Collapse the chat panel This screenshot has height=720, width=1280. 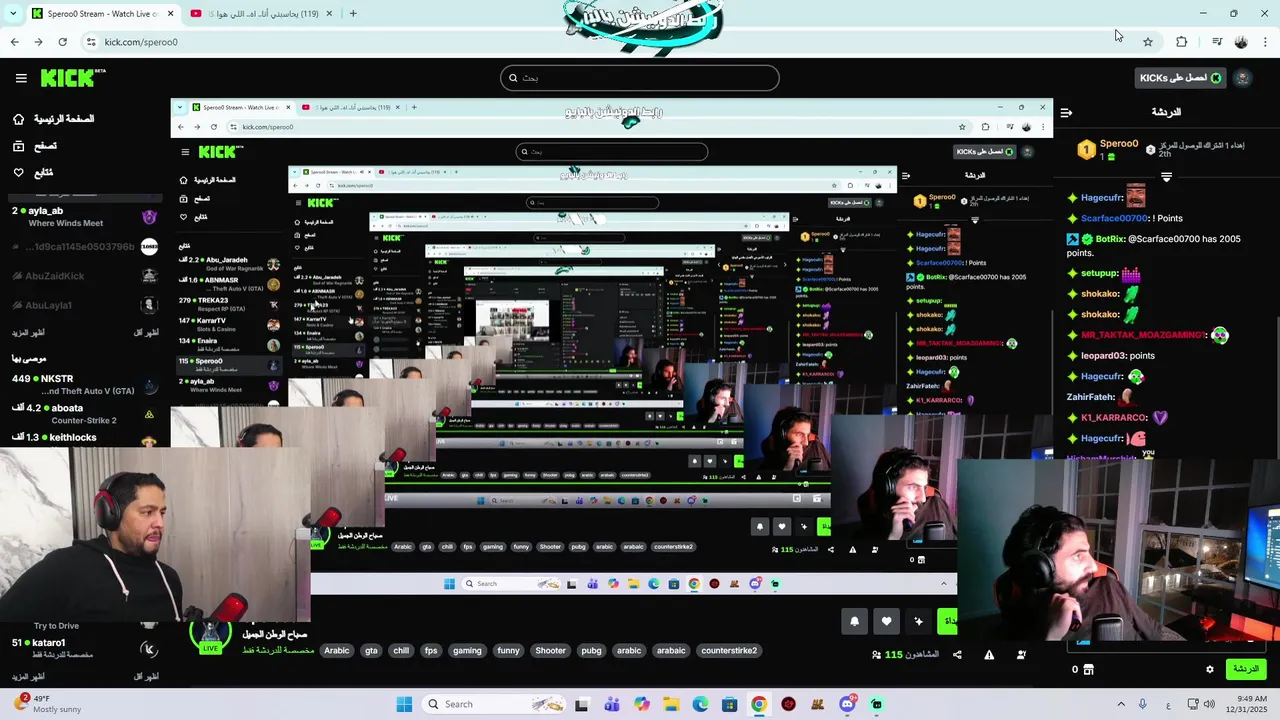[x=1066, y=112]
